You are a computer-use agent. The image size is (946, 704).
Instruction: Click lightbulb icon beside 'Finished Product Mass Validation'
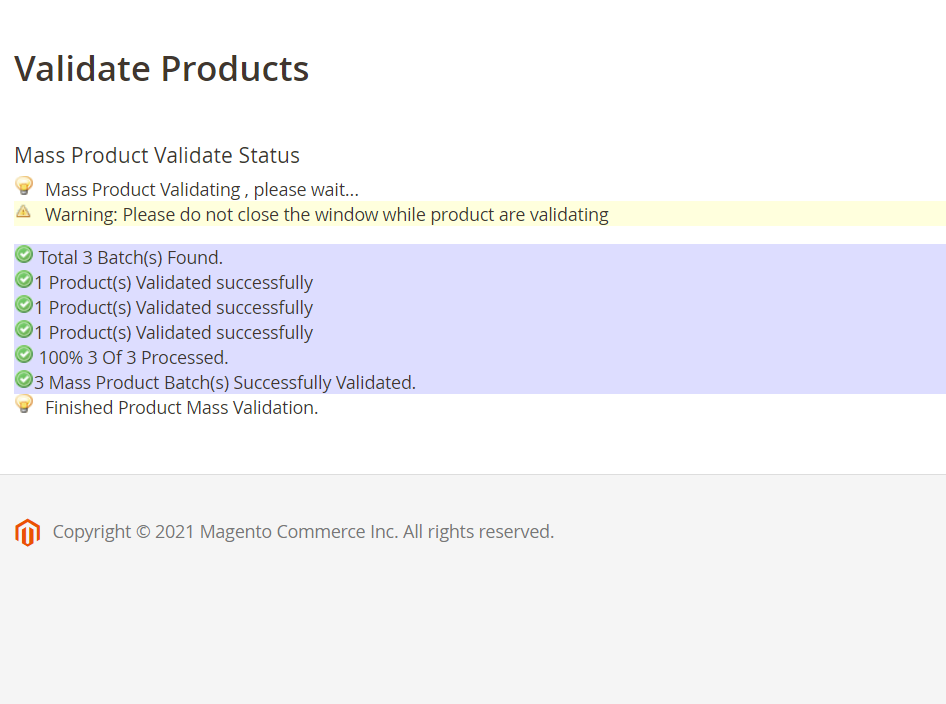(24, 404)
